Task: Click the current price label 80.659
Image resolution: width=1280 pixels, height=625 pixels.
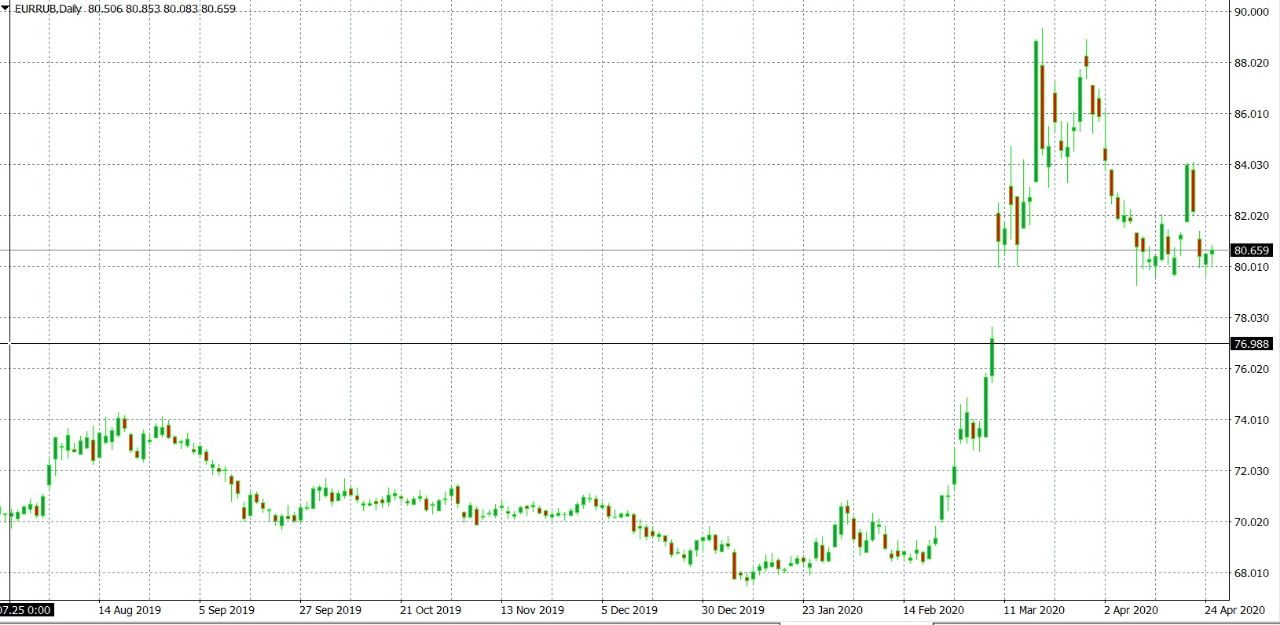Action: 1252,250
